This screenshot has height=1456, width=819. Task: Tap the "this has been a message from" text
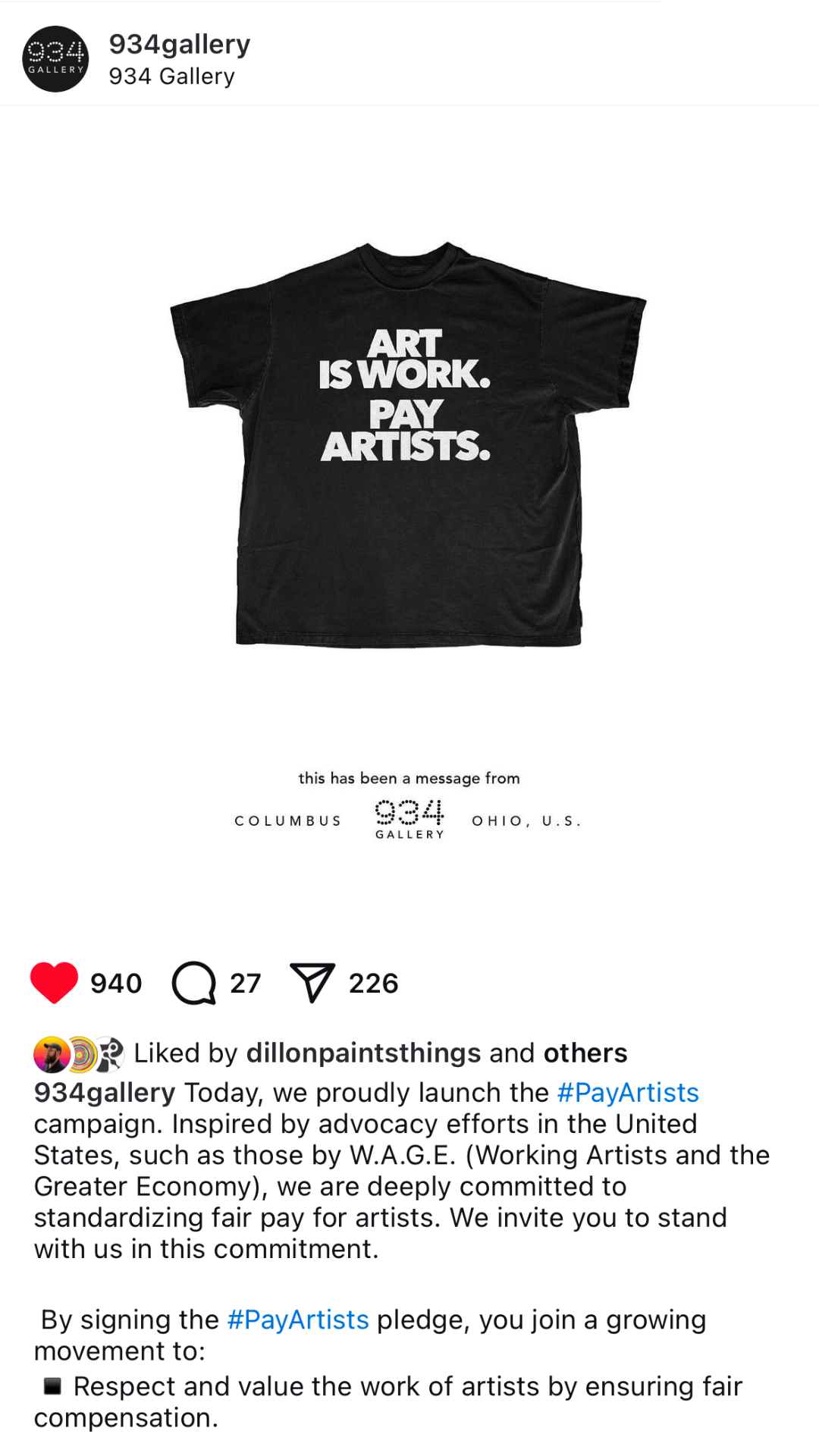[x=409, y=778]
